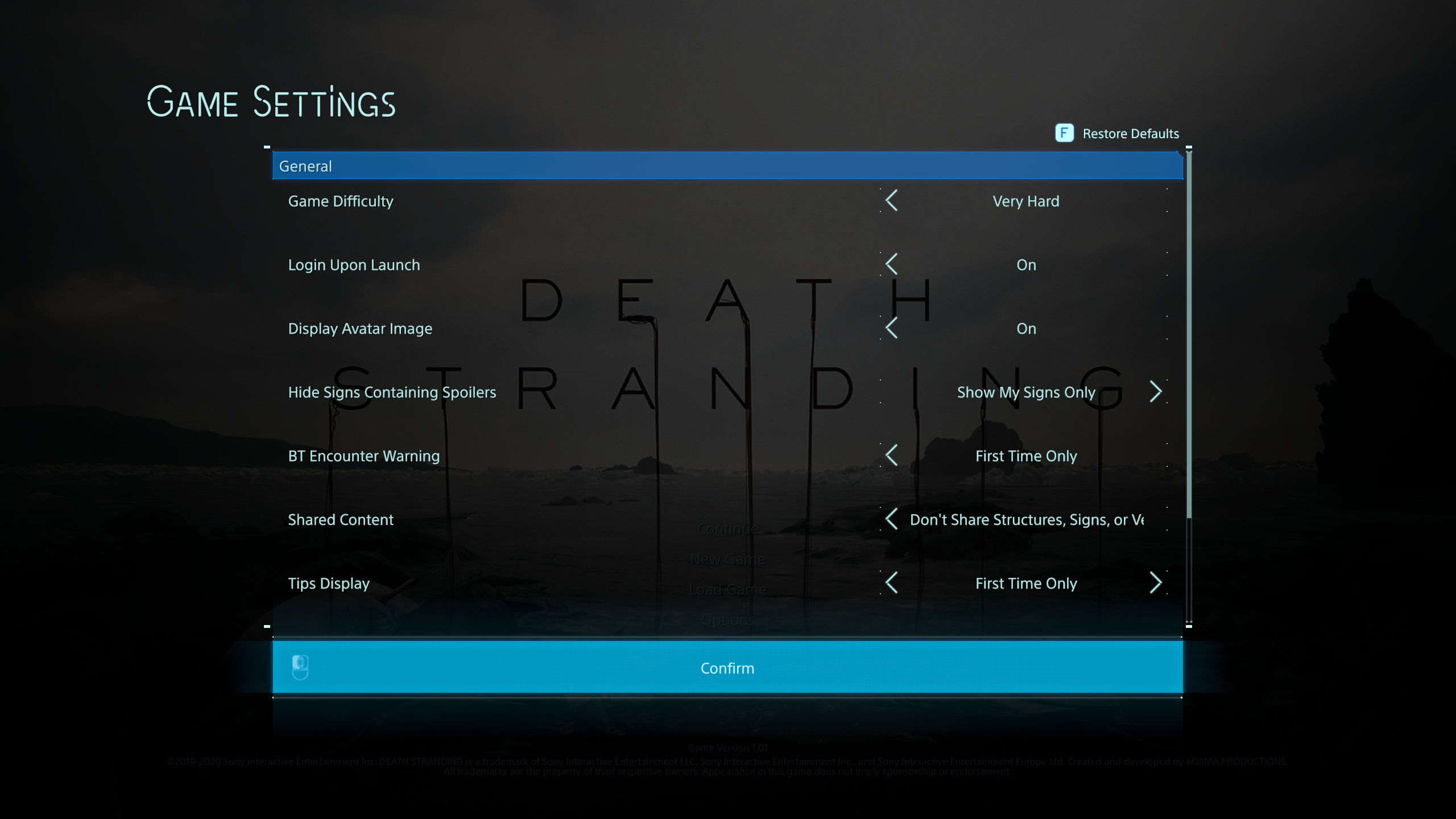Click right arrow for Hide Signs Containing Spoilers

pos(1155,392)
